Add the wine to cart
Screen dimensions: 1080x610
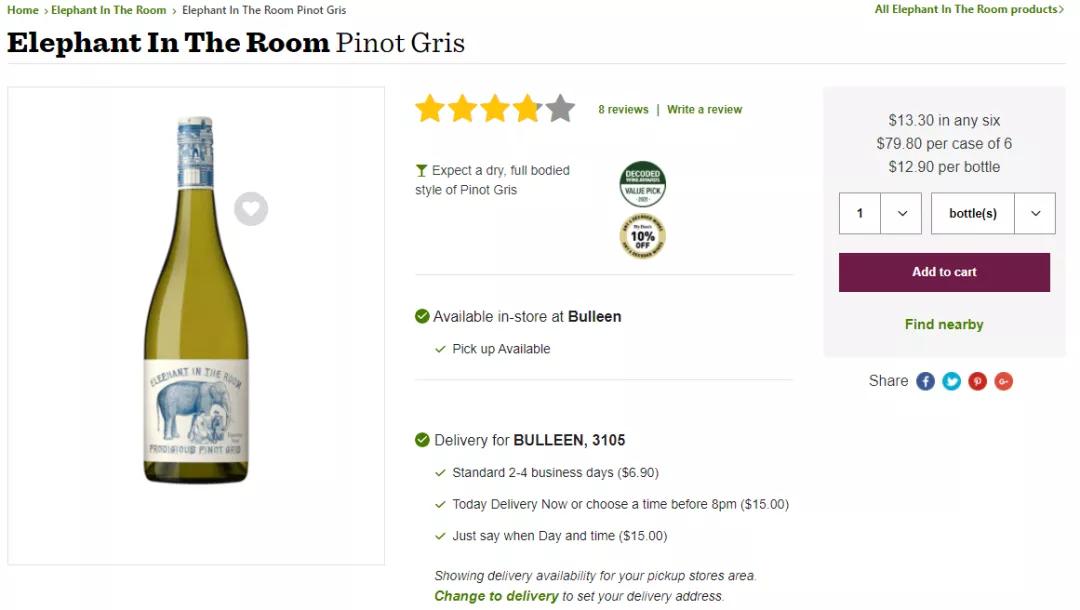click(944, 272)
